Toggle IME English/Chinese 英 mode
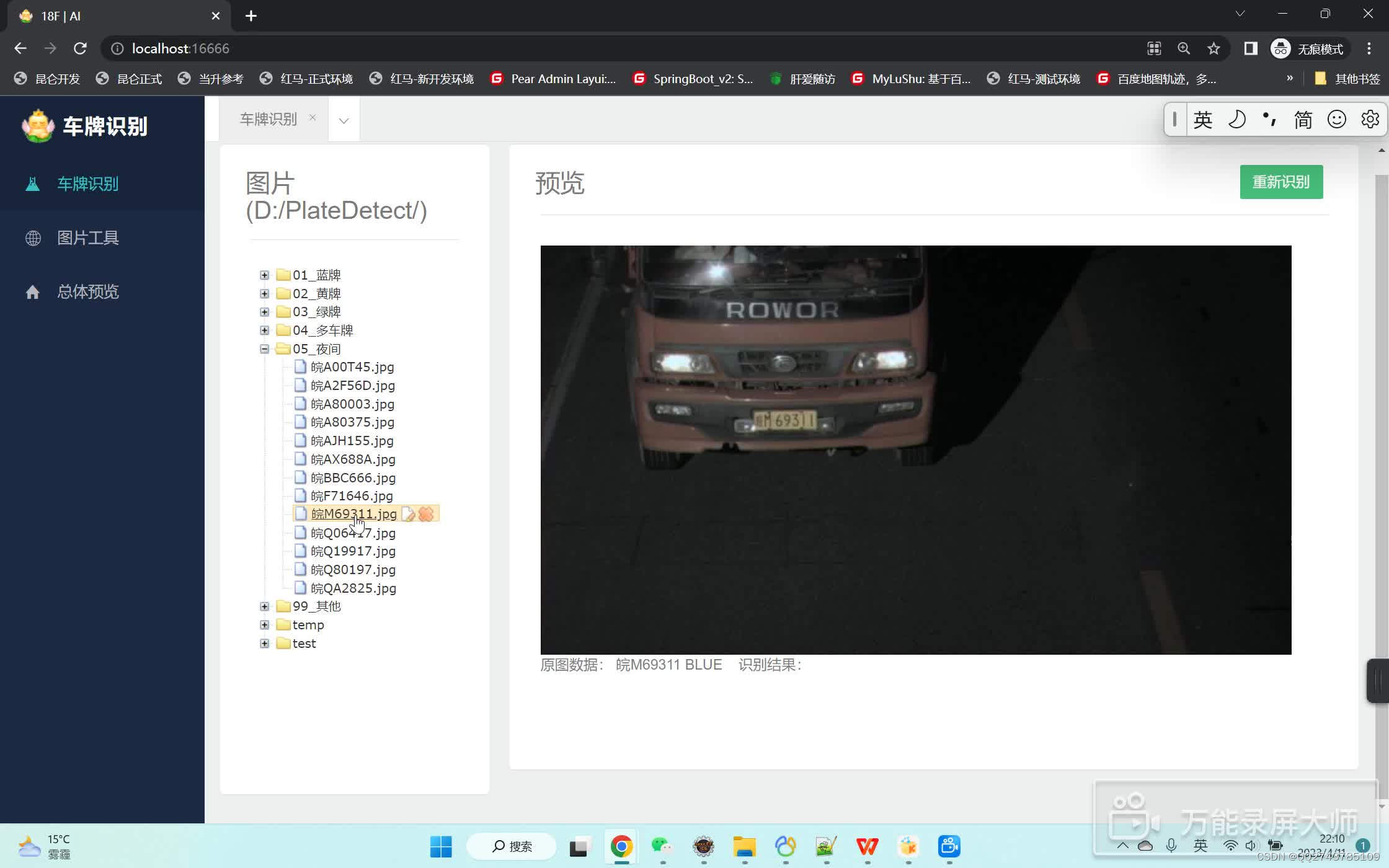Screen dimensions: 1389x868 point(1202,119)
